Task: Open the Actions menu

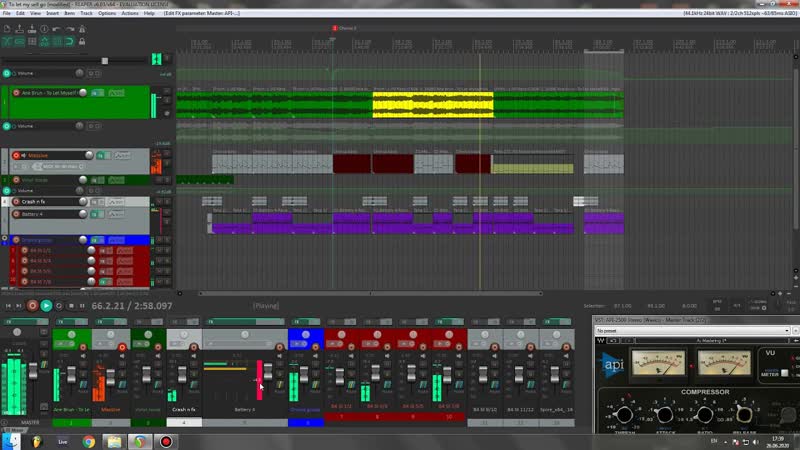Action: coord(130,13)
